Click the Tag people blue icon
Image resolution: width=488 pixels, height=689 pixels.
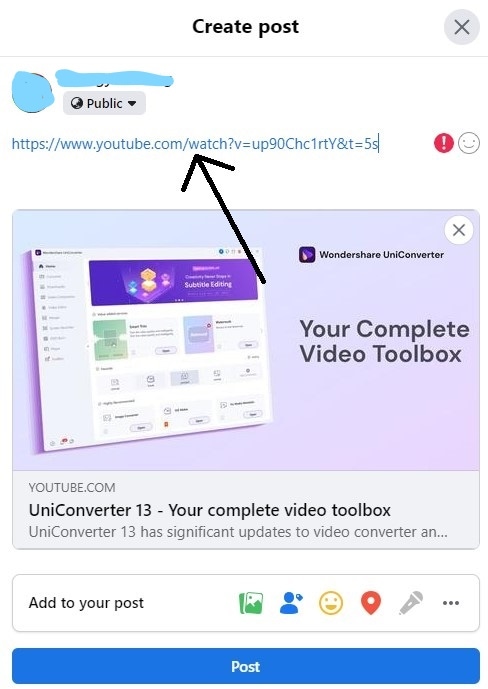tap(291, 603)
